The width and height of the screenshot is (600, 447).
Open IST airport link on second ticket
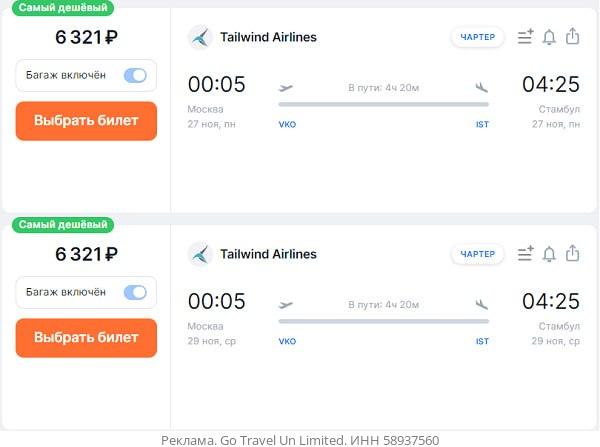coord(482,341)
